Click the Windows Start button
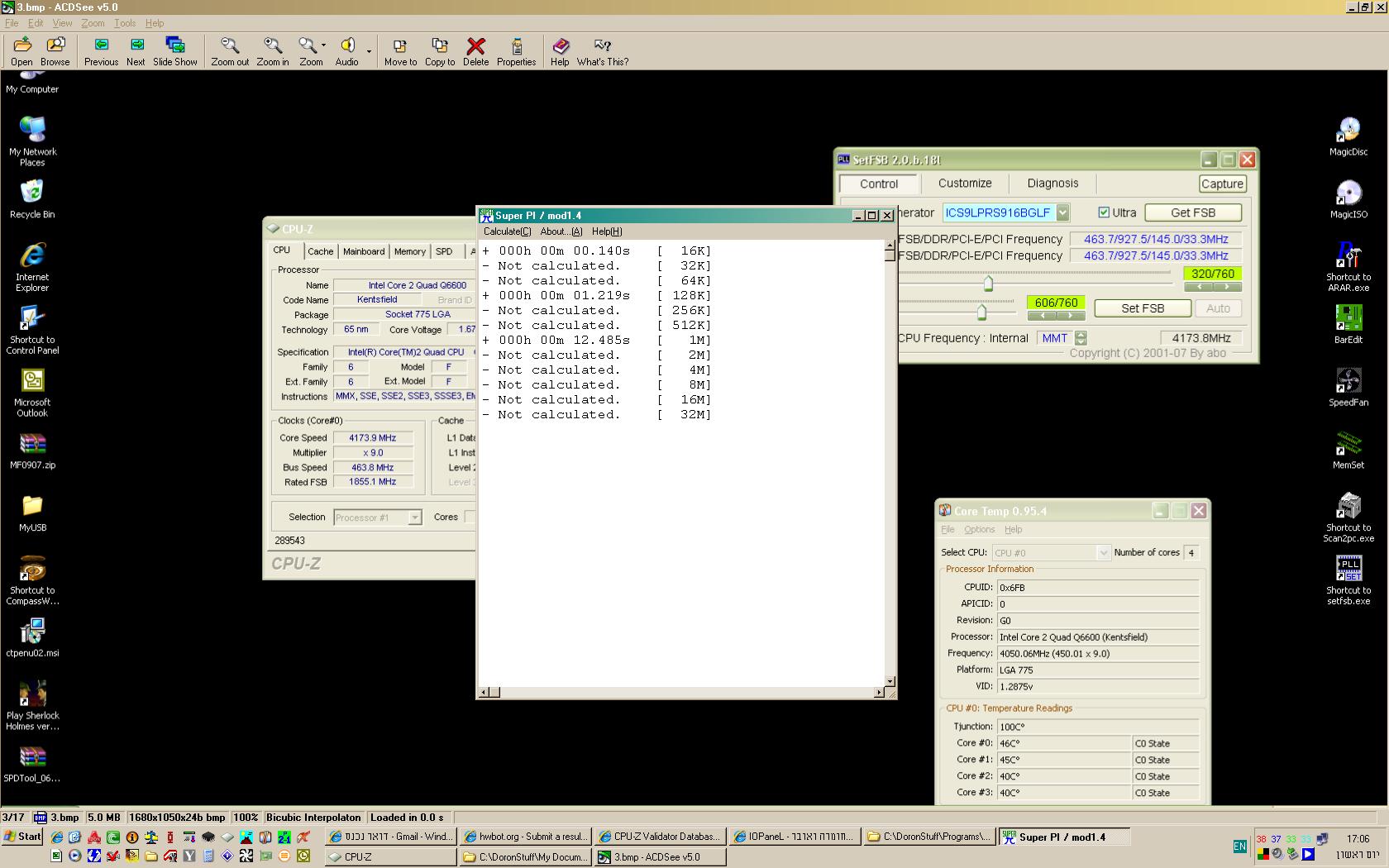 22,837
